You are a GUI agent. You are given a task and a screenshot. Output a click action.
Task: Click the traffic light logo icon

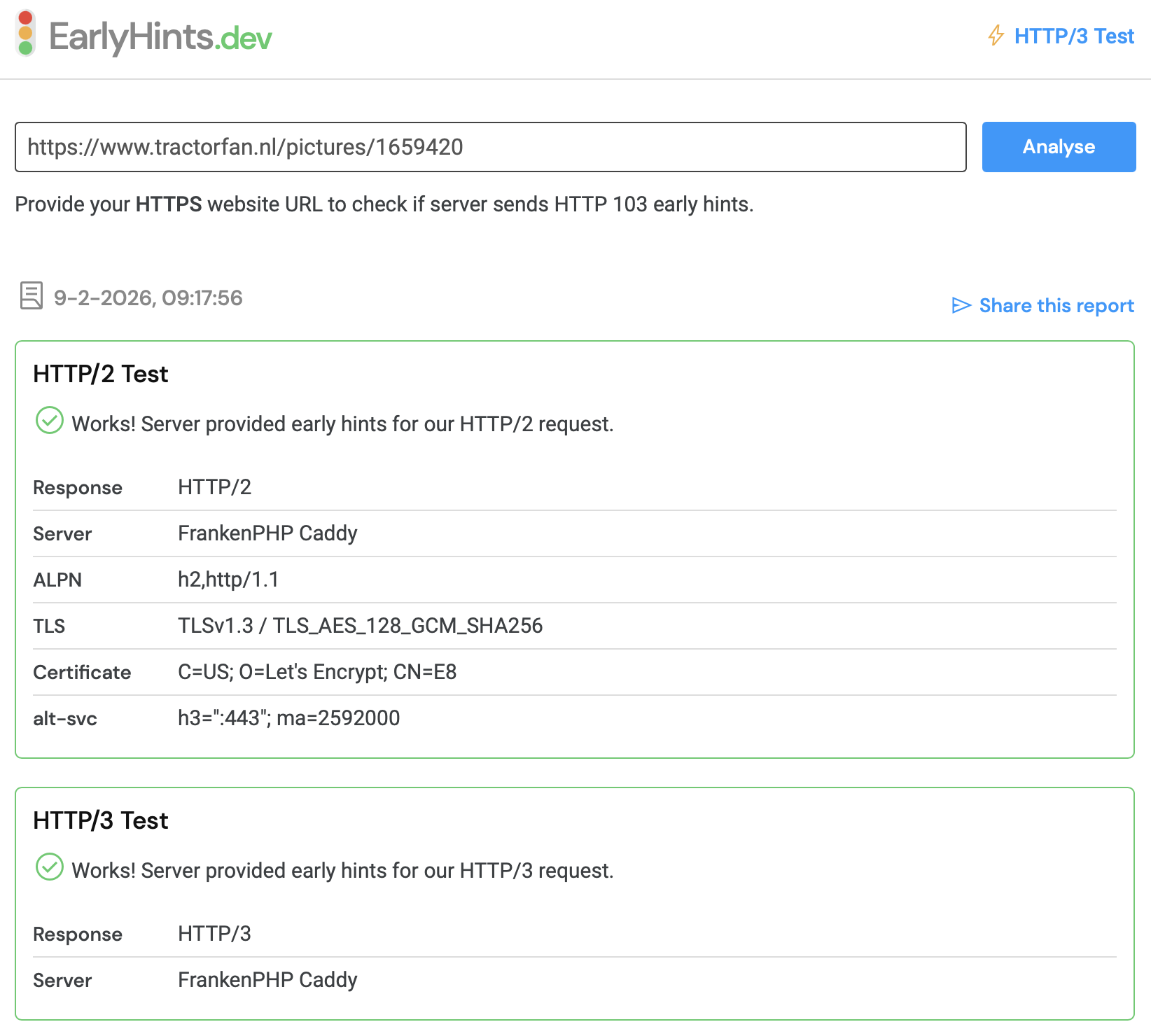(x=26, y=34)
